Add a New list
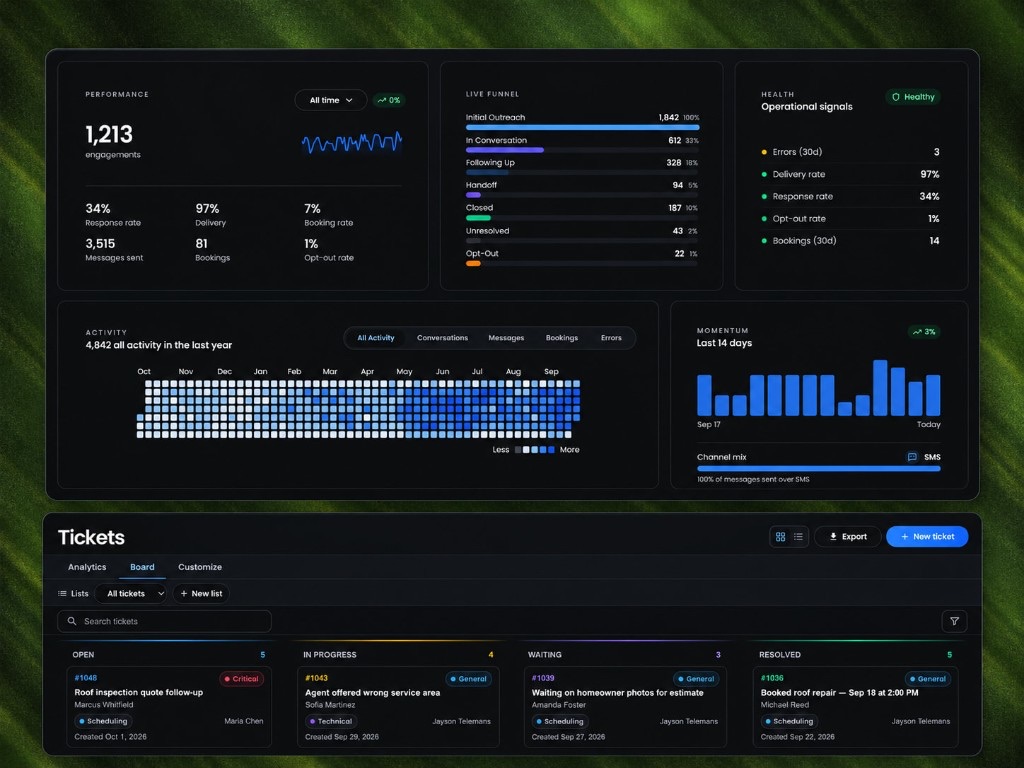 point(201,594)
